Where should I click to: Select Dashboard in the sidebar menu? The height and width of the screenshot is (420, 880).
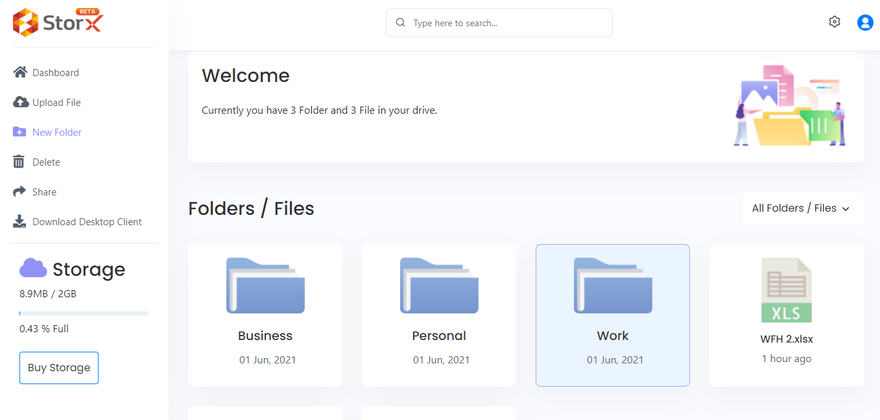point(56,73)
